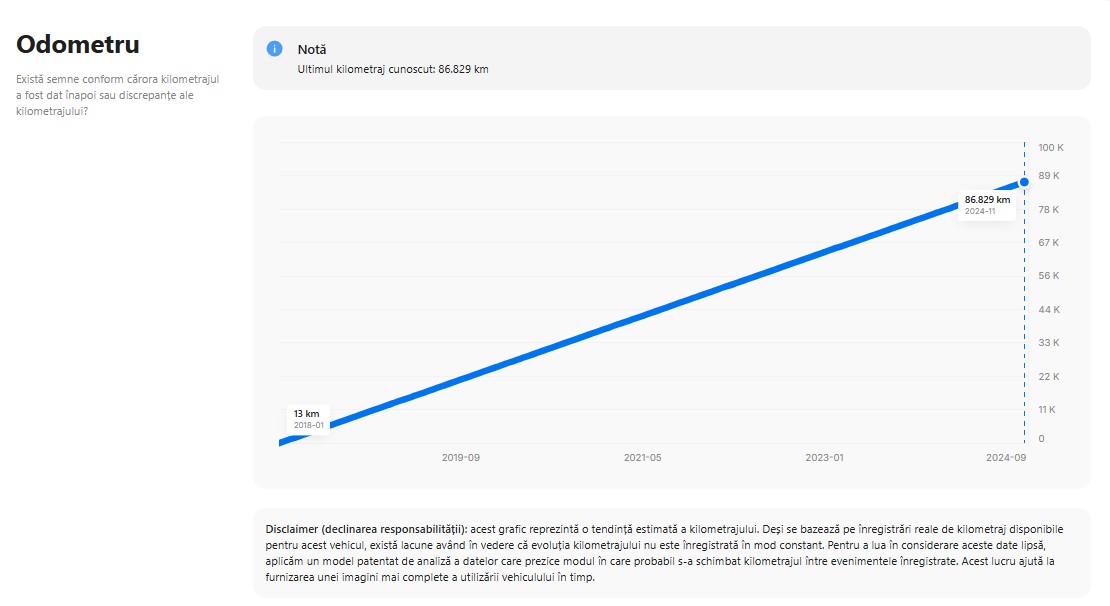The width and height of the screenshot is (1110, 606).
Task: Click the Odometru heading
Action: click(x=78, y=44)
